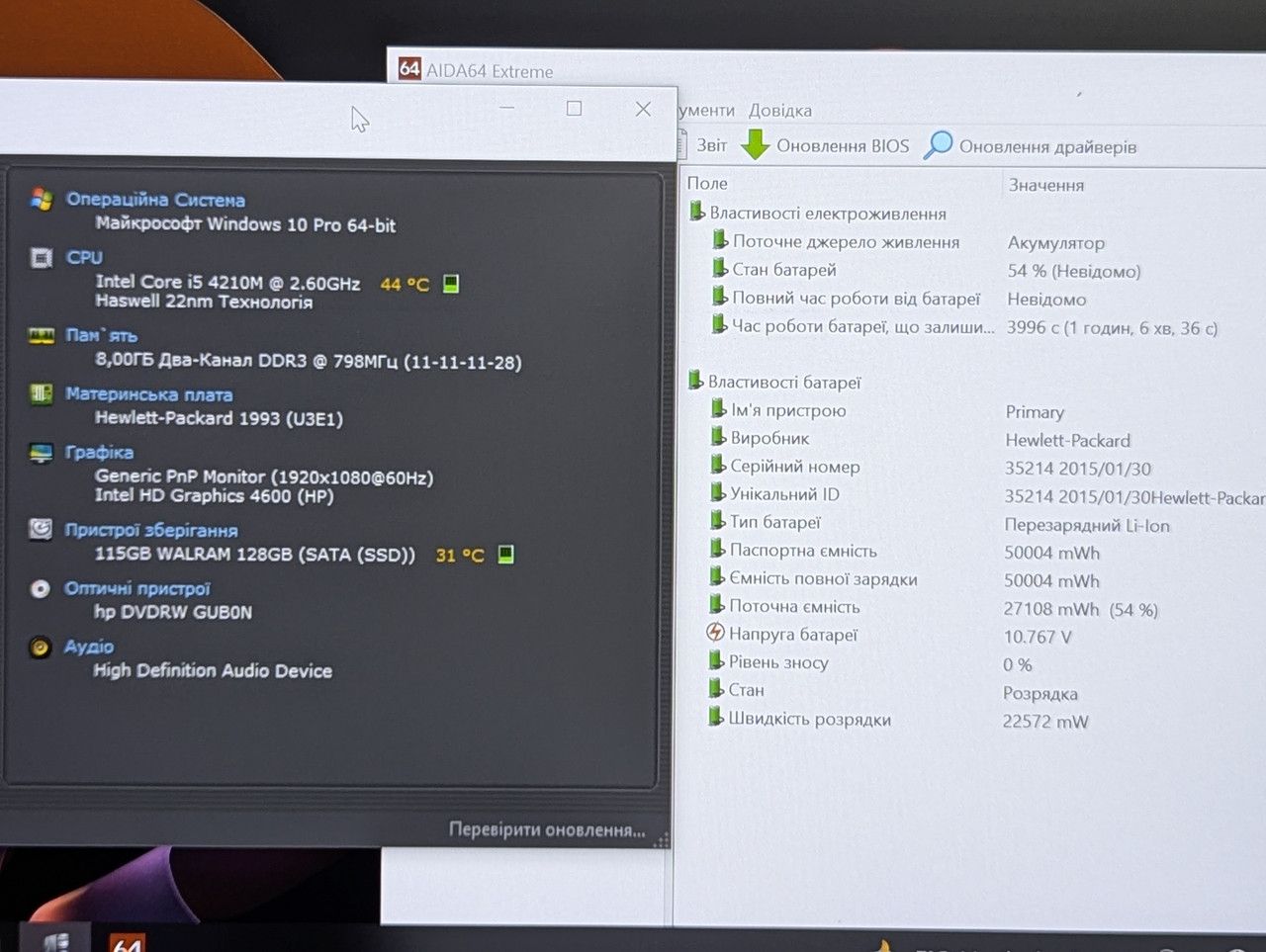Click the AIDA64 Extreme title bar icon
1266x952 pixels.
click(409, 68)
